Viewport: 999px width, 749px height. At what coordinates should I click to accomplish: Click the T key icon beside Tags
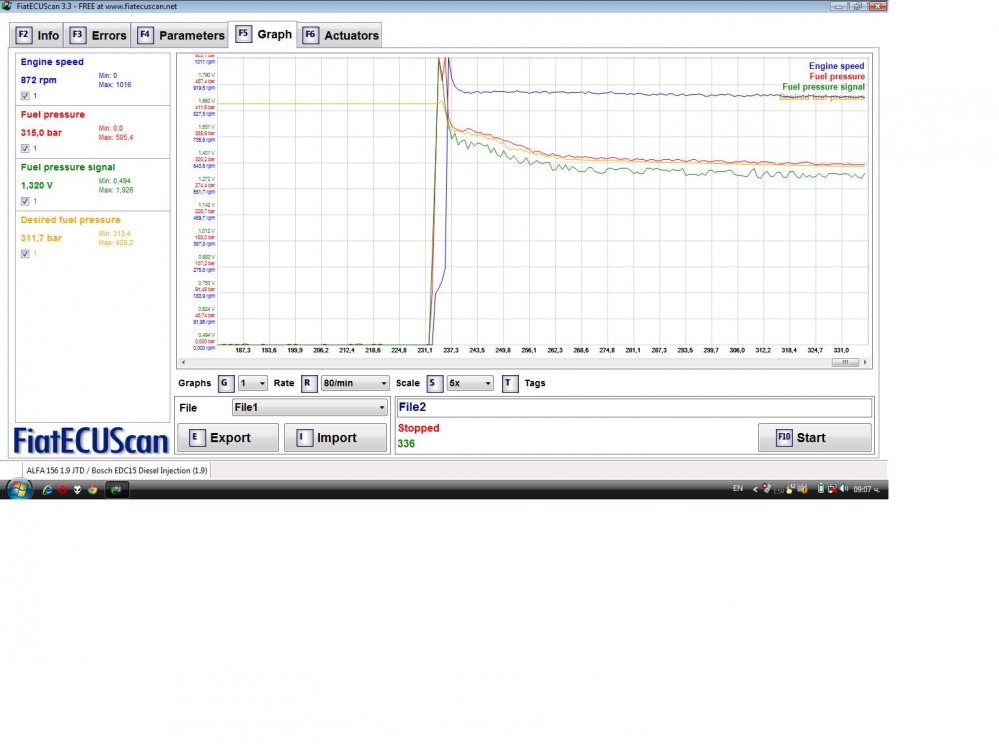(510, 383)
